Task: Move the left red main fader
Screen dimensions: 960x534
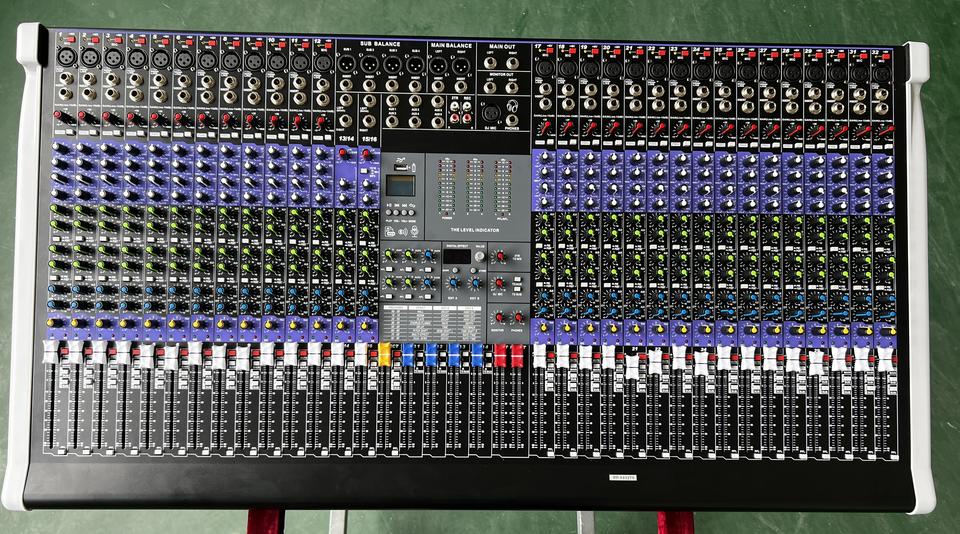Action: tap(500, 356)
